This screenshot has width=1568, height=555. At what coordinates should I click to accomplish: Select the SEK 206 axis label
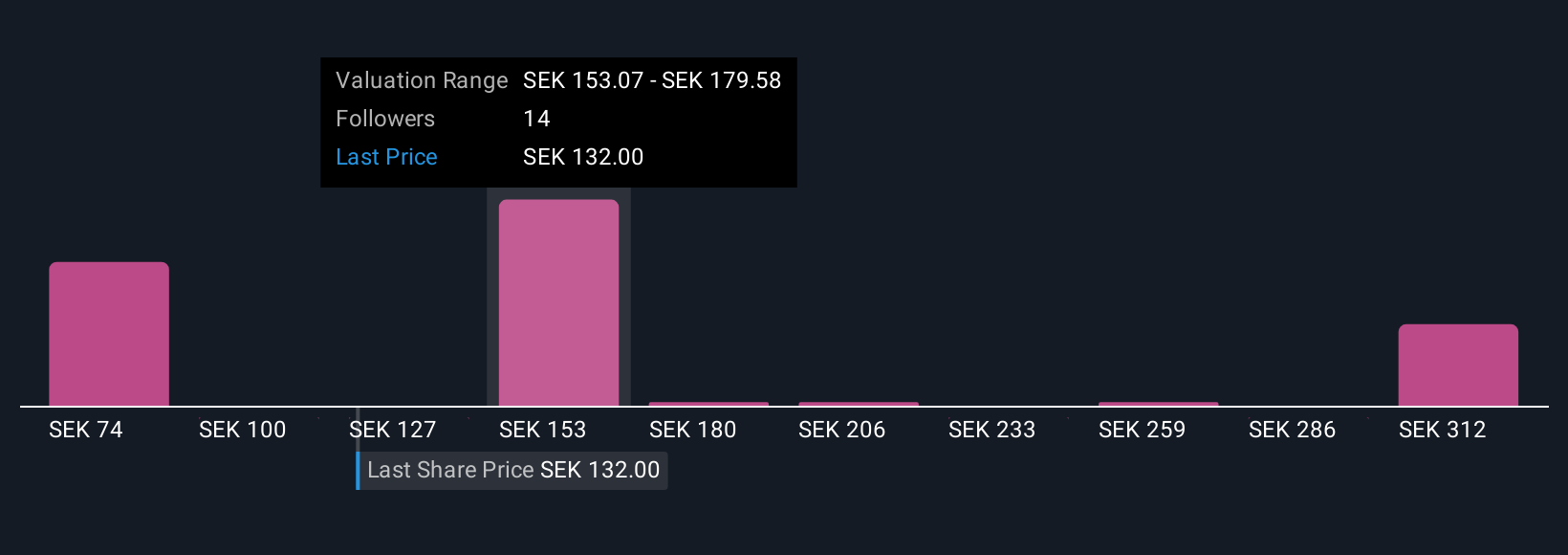[x=842, y=431]
